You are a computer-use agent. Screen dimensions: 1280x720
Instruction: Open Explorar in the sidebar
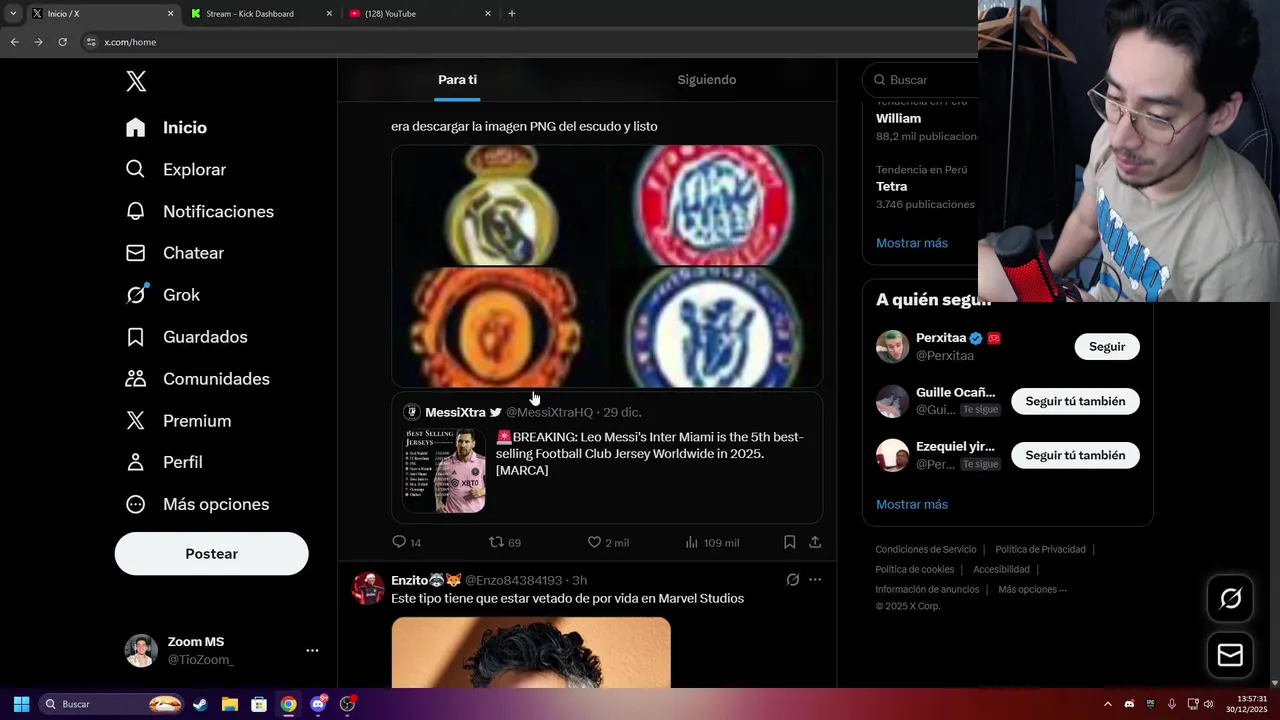point(176,170)
